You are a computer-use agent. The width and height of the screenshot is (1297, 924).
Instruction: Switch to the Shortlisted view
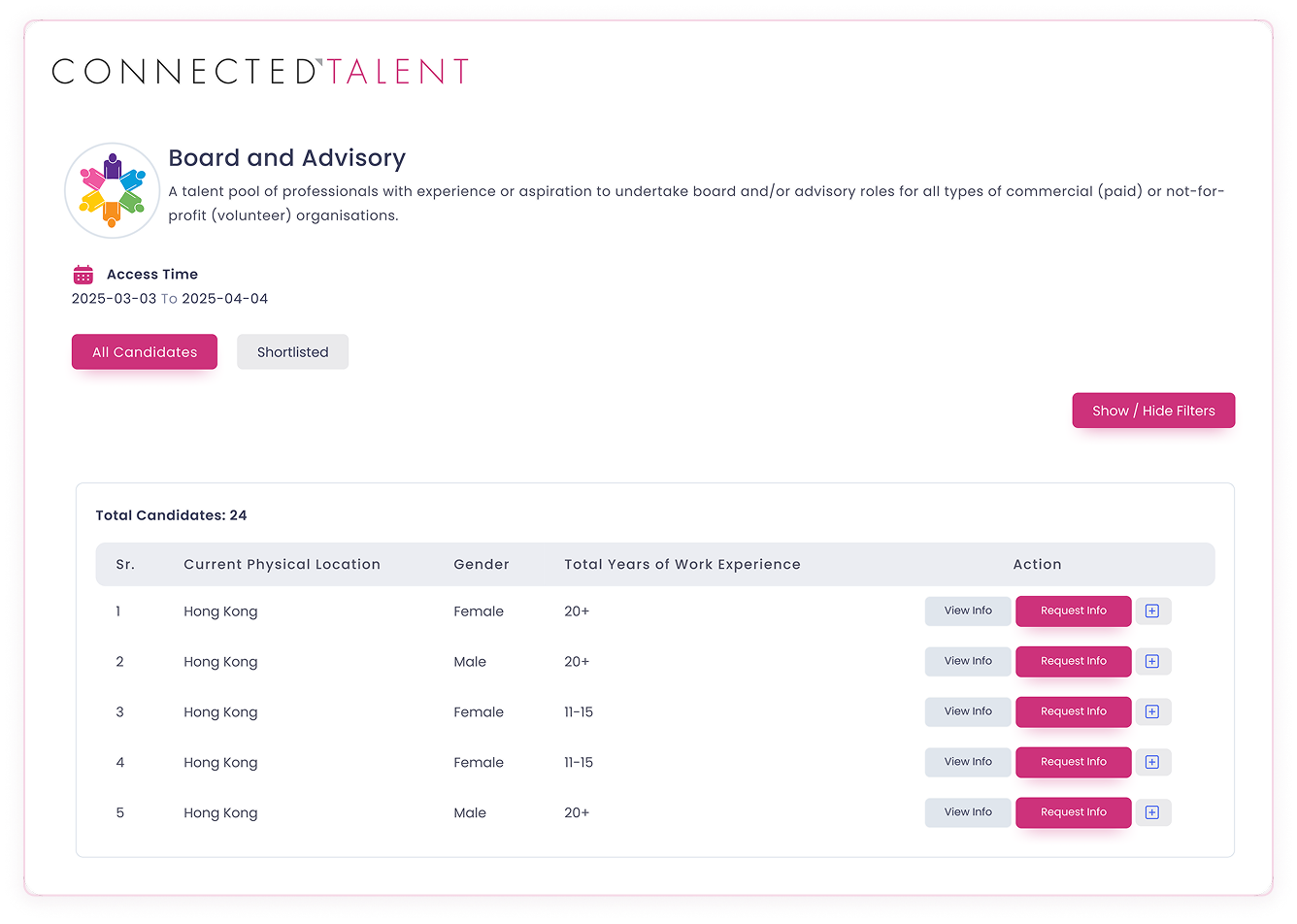tap(292, 351)
